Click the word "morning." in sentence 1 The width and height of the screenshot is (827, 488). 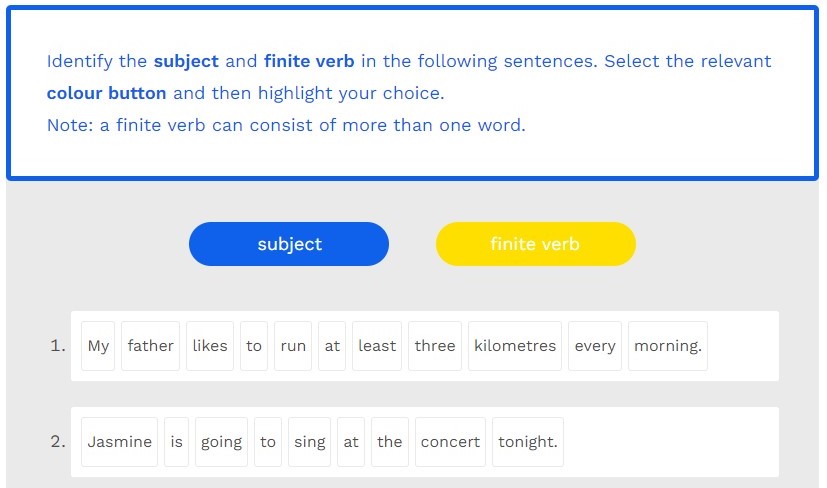click(x=668, y=346)
